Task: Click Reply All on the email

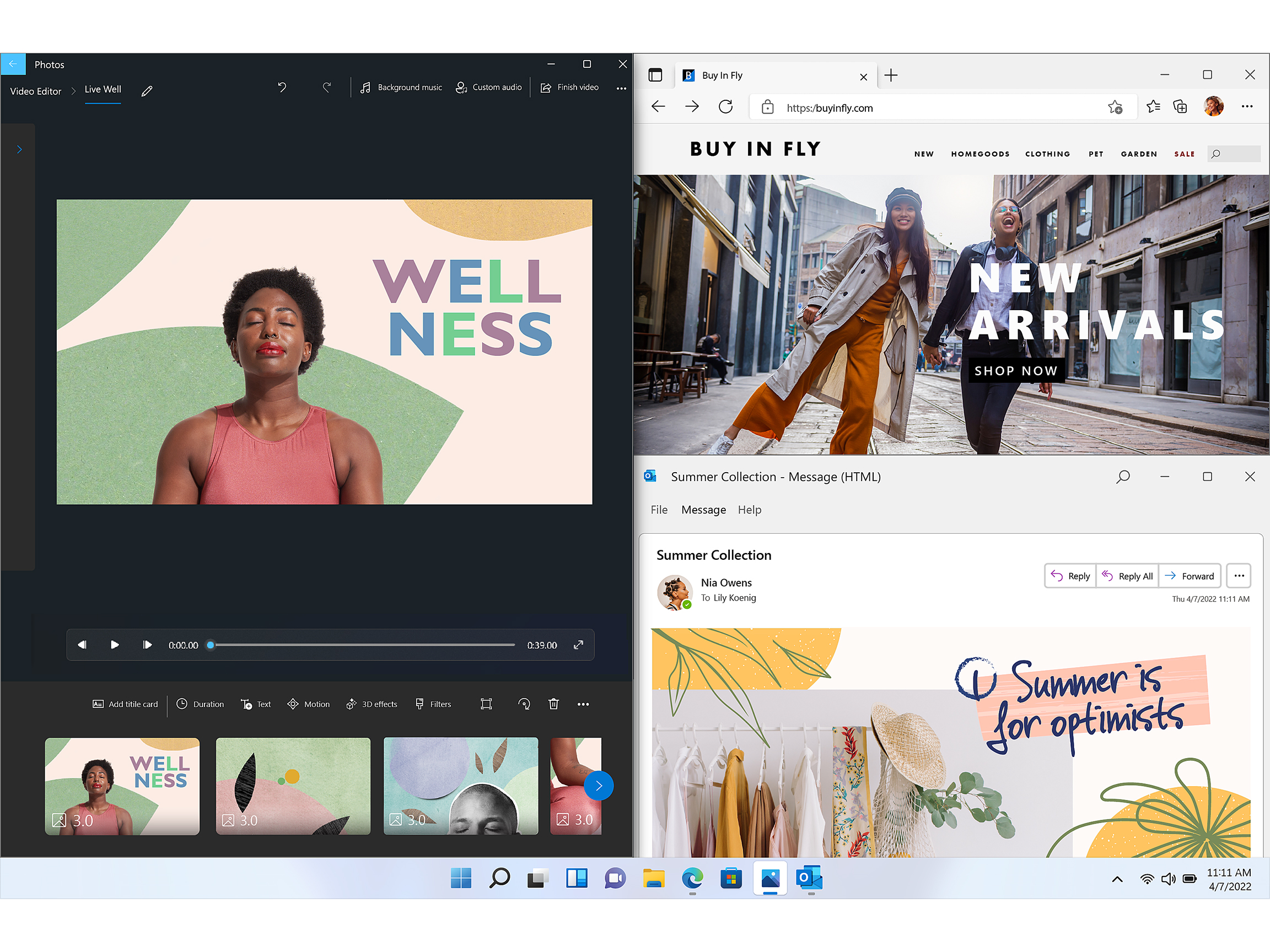Action: click(1127, 576)
